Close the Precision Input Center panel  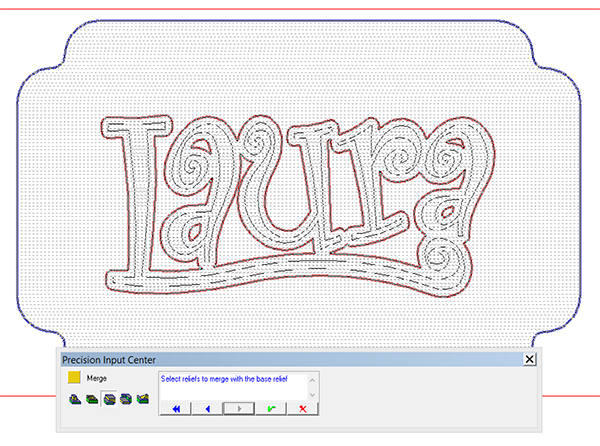click(529, 359)
